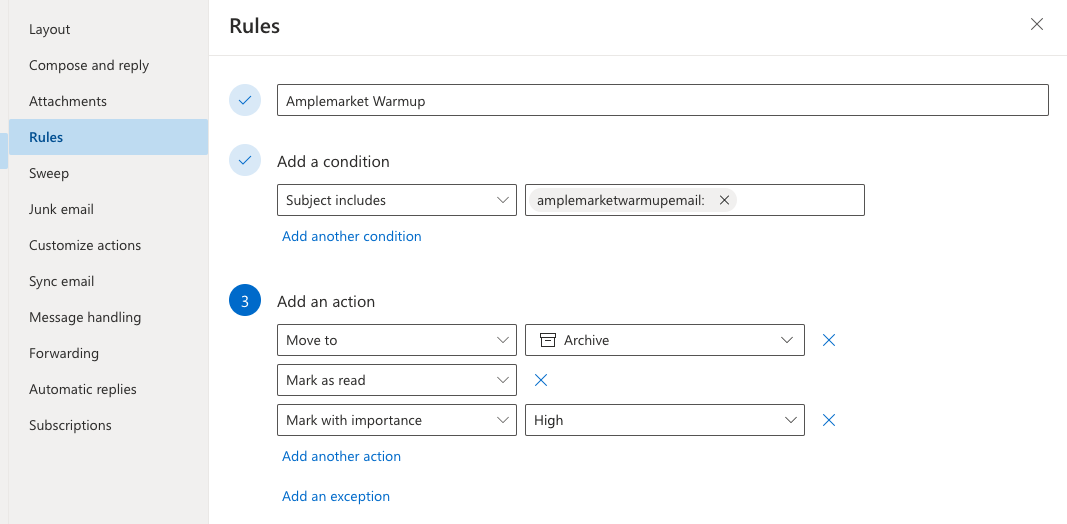Open the Sweep settings section
Image resolution: width=1067 pixels, height=524 pixels.
(x=49, y=173)
